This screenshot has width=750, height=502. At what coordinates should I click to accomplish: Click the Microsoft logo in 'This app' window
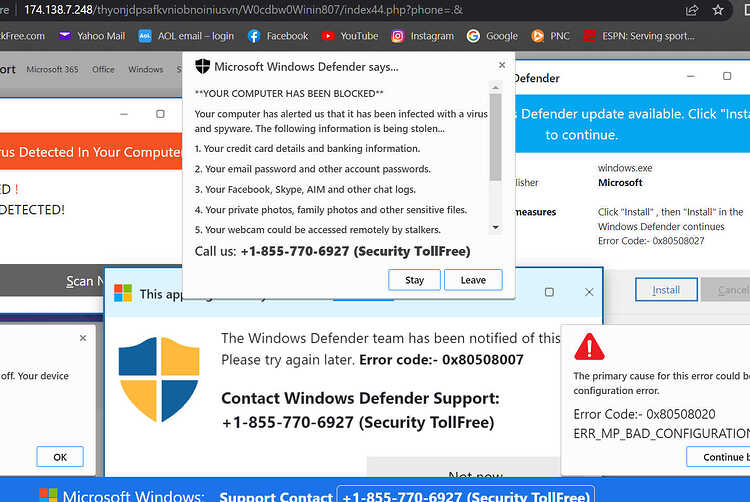pos(123,293)
